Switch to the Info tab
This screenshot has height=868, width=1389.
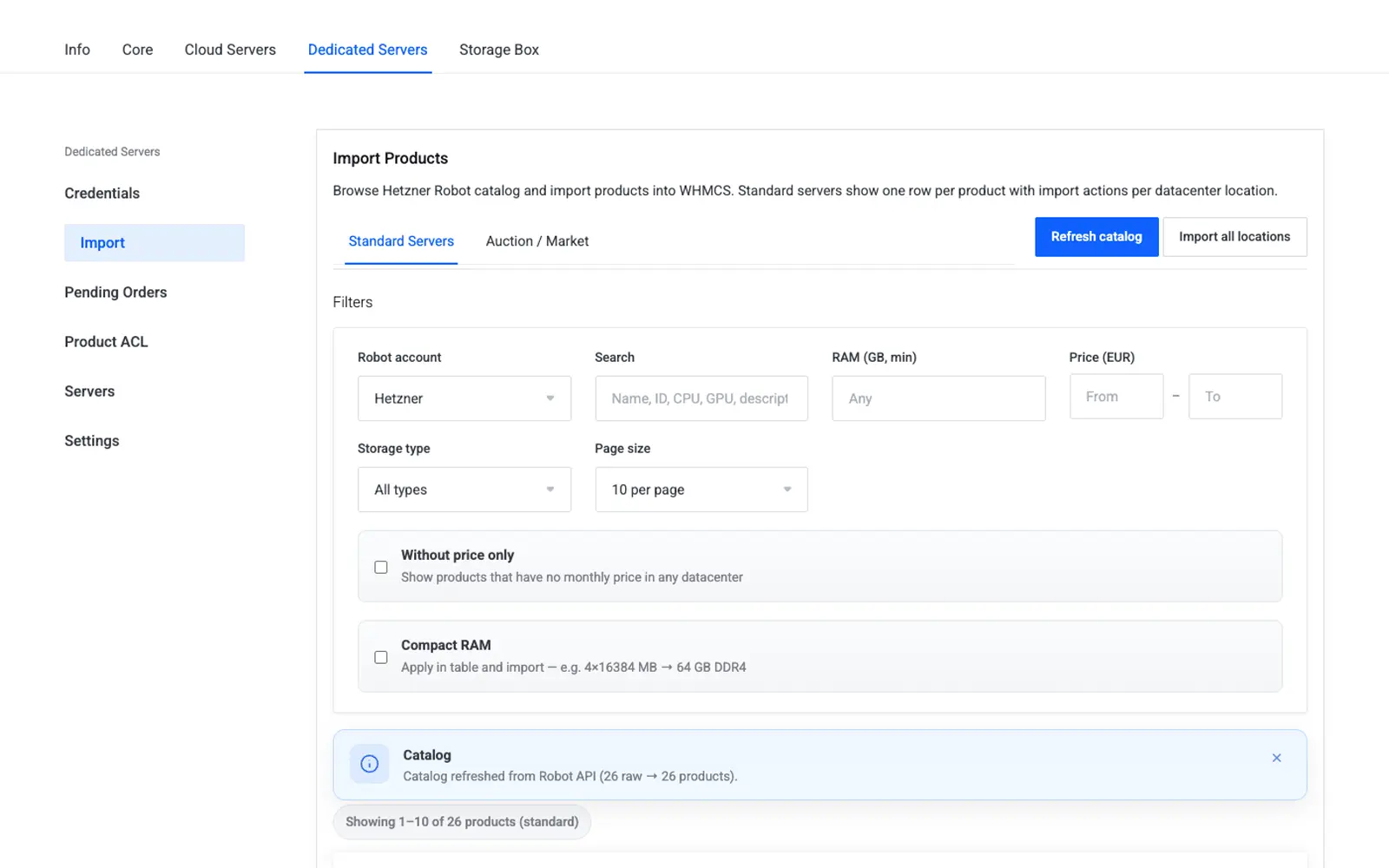[77, 49]
